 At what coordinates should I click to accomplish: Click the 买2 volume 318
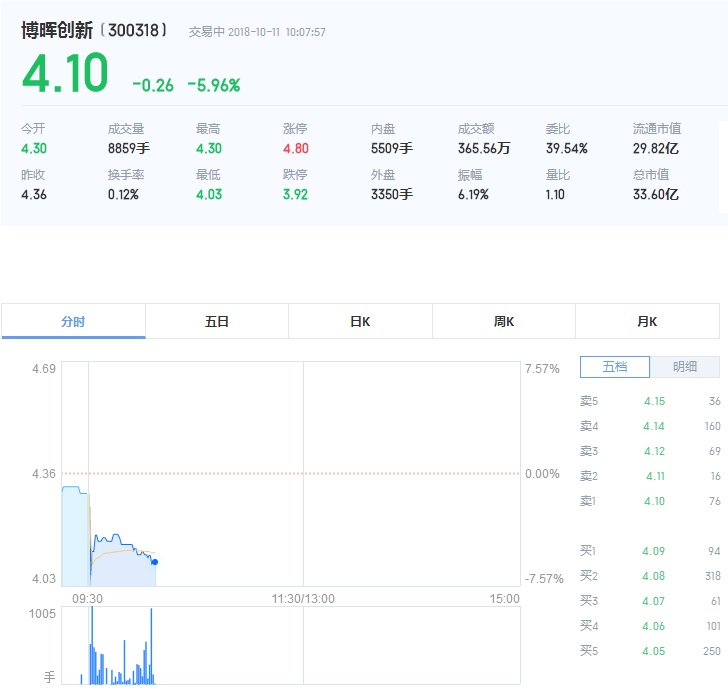(713, 576)
